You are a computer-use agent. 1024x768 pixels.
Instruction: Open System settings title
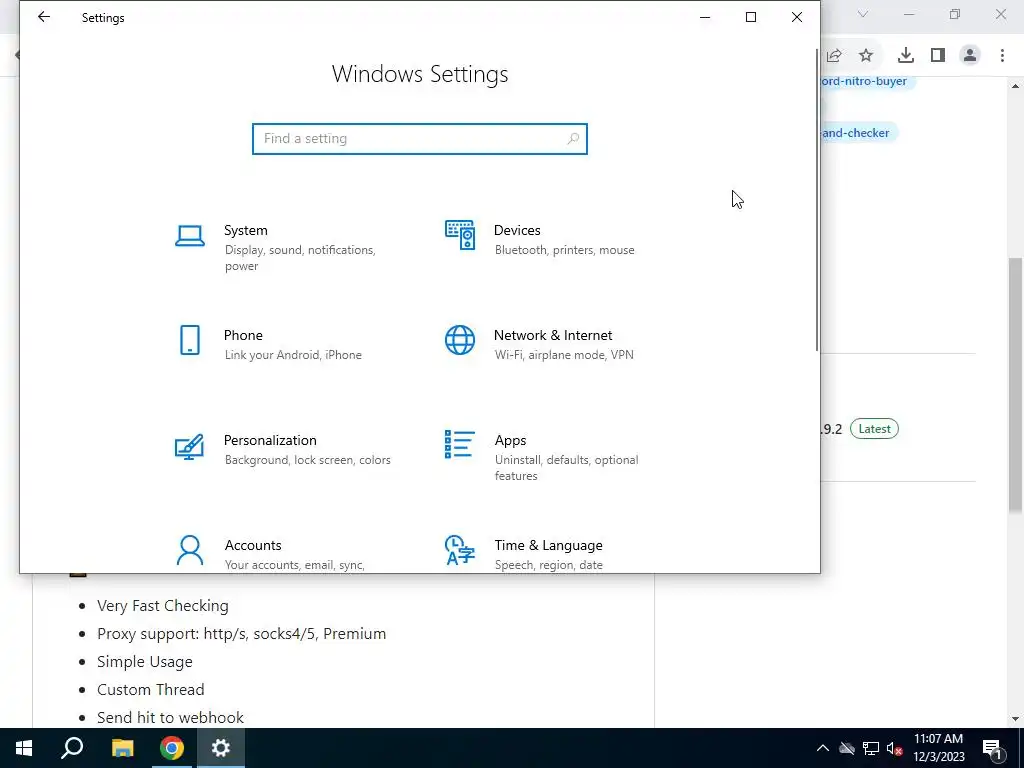coord(246,230)
